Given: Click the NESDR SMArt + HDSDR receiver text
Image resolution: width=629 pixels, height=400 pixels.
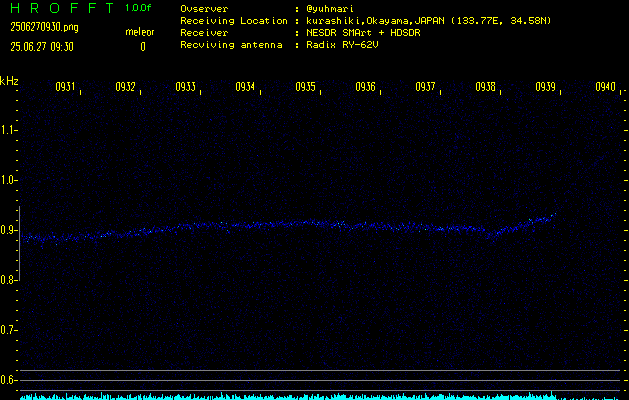Looking at the screenshot, I should point(363,32).
